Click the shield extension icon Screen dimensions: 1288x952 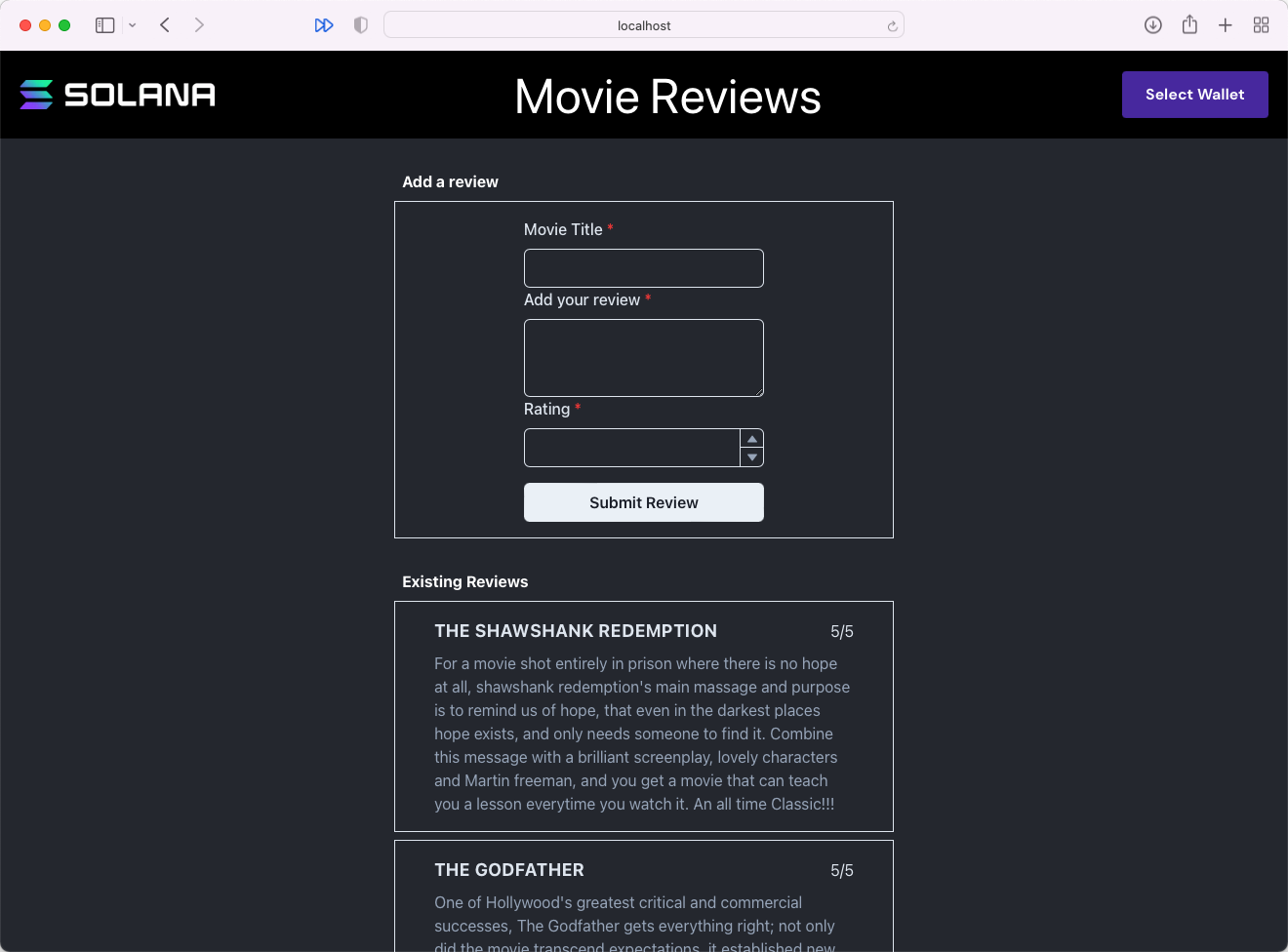[360, 24]
